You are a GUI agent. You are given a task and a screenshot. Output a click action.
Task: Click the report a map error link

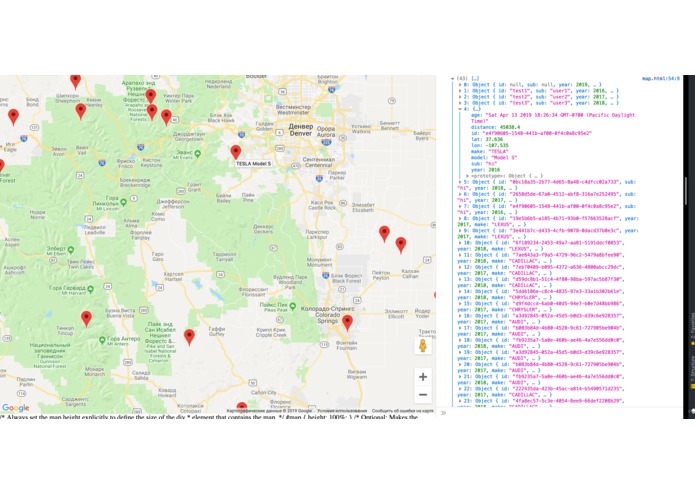(x=402, y=411)
